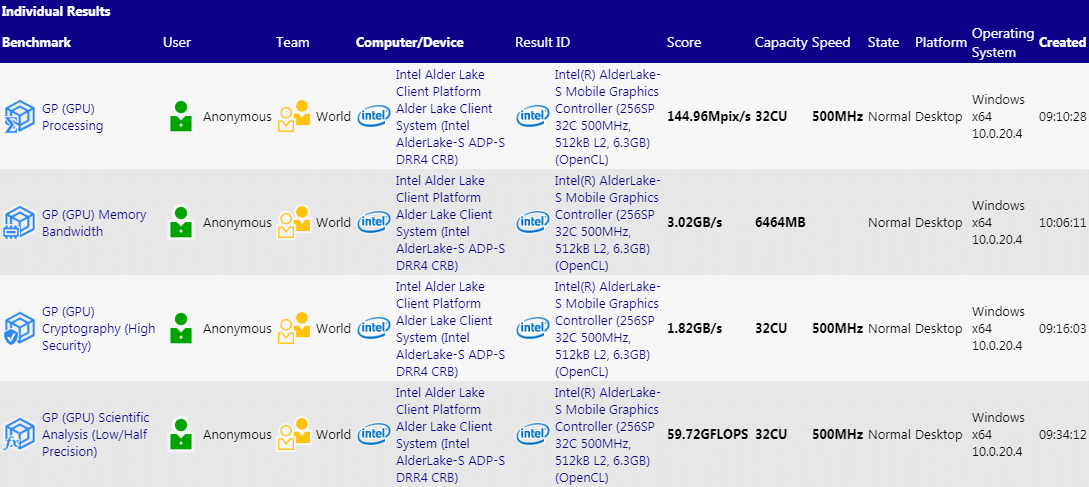Click the green user icon in the GPU Processing row

(x=181, y=117)
